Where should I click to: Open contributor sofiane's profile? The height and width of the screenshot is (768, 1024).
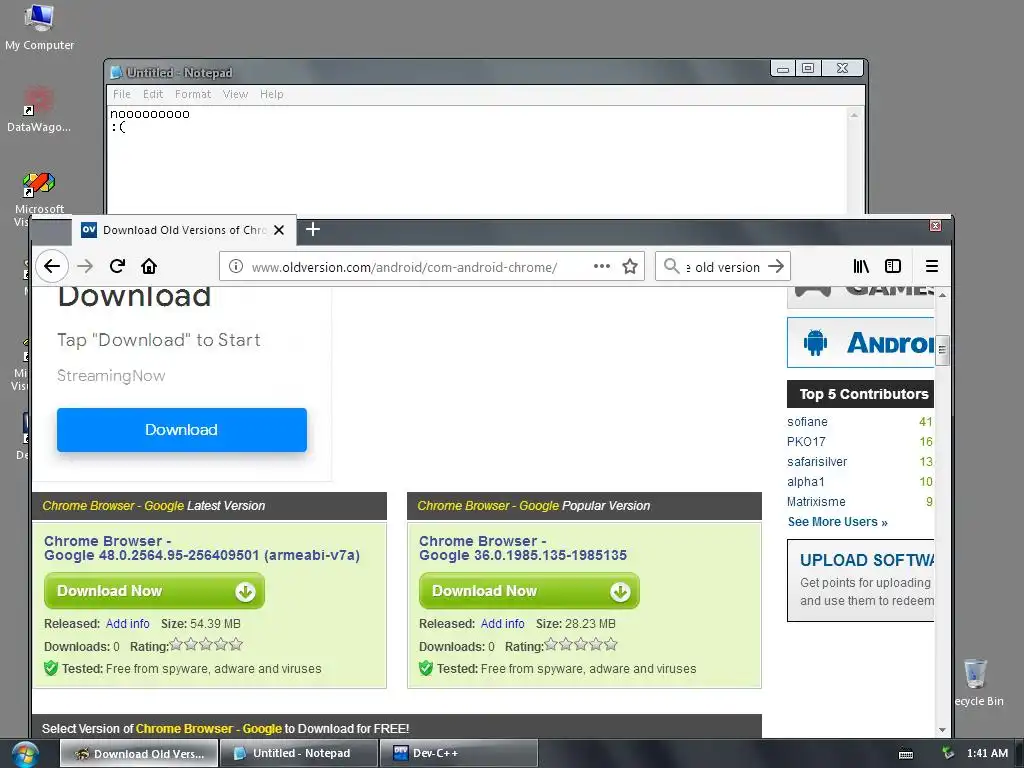(807, 422)
